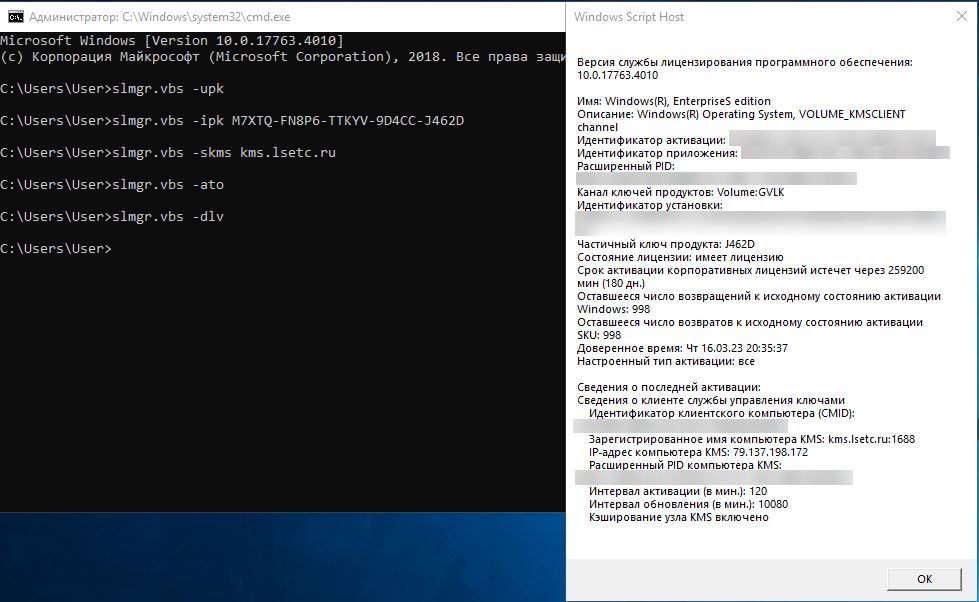Screen dimensions: 979x602
Task: Click 'Идентификатор активации' label
Action: pos(651,140)
